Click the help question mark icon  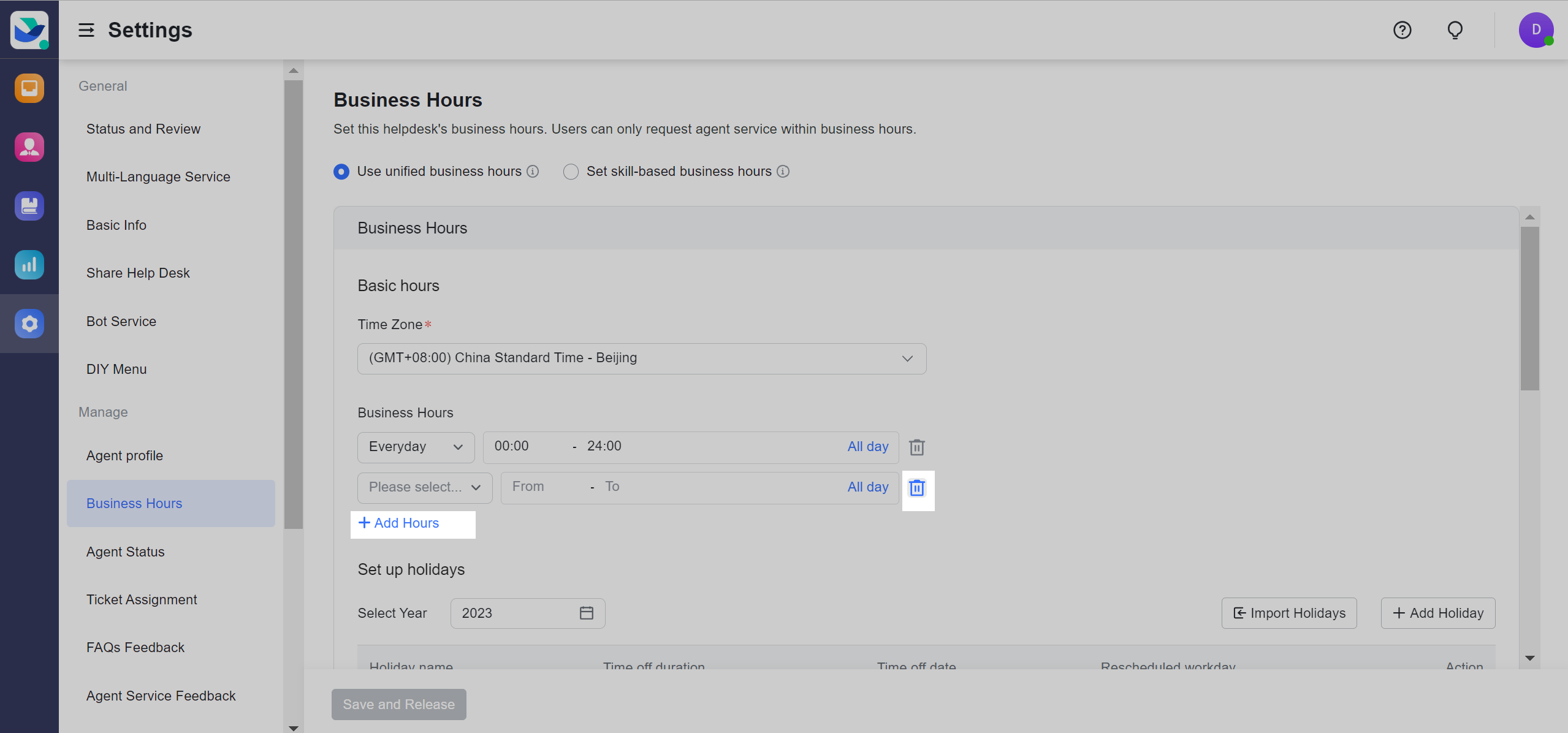click(x=1402, y=30)
